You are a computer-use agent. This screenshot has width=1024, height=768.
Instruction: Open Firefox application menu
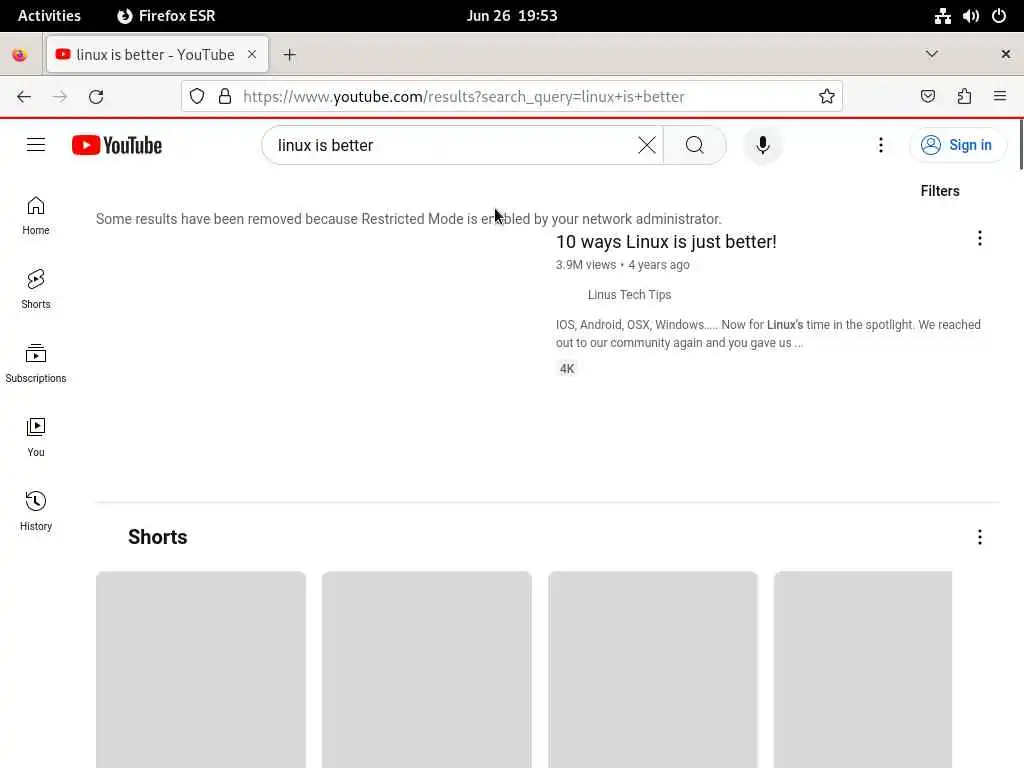pos(1000,97)
